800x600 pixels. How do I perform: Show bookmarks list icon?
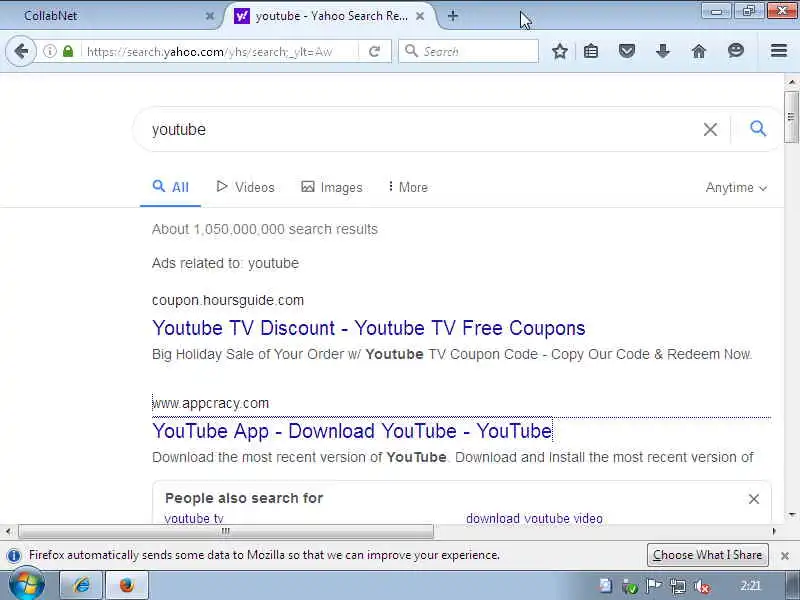point(591,51)
